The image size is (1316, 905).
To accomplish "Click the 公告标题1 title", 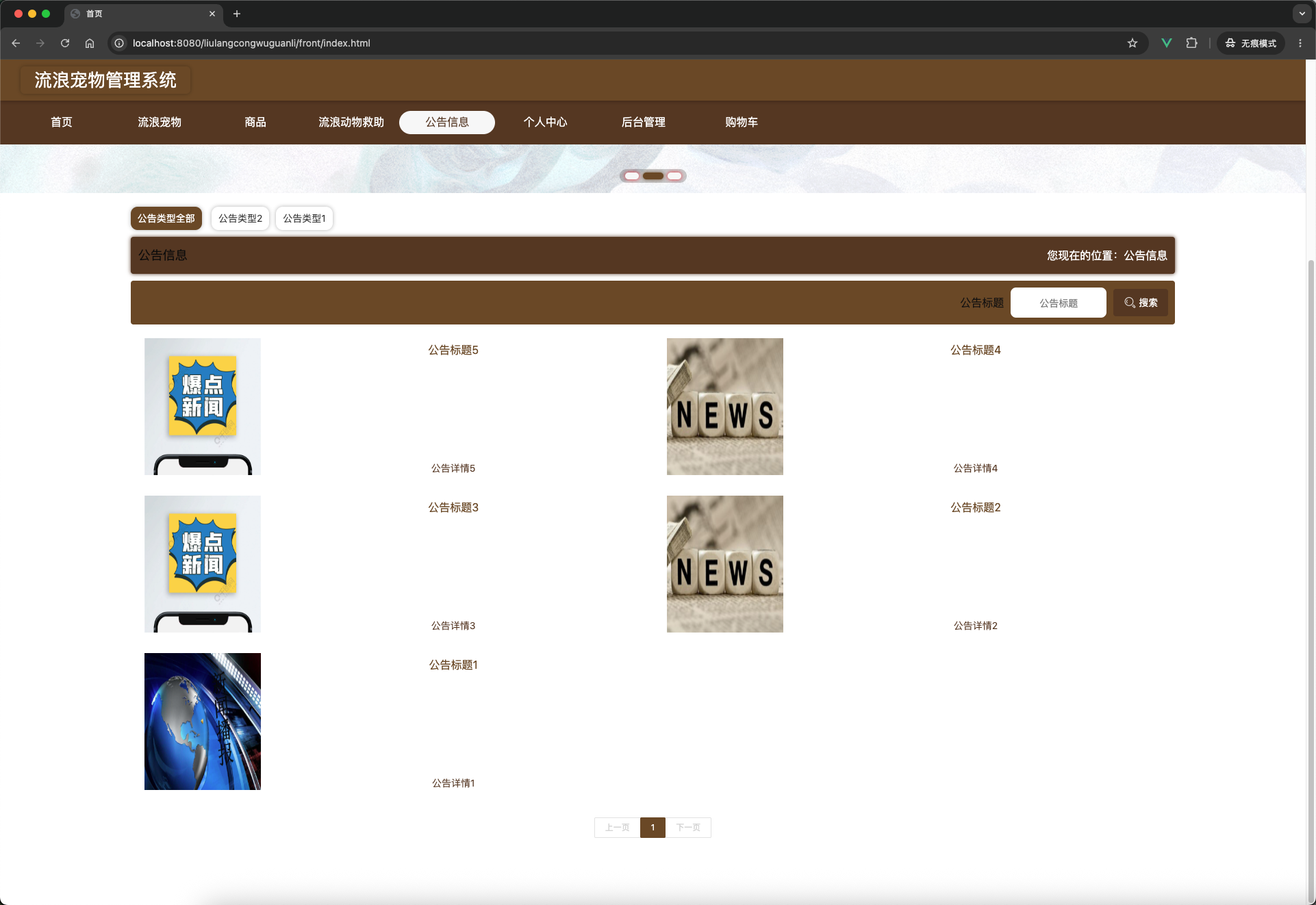I will 453,665.
